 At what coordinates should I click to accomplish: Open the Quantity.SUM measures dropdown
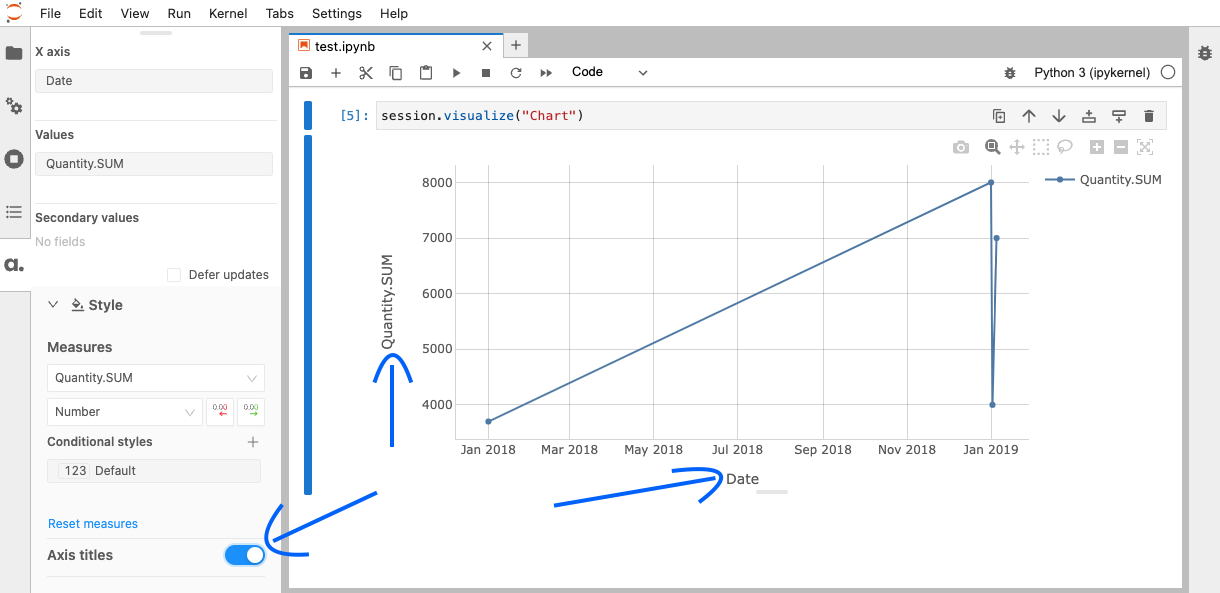tap(155, 378)
